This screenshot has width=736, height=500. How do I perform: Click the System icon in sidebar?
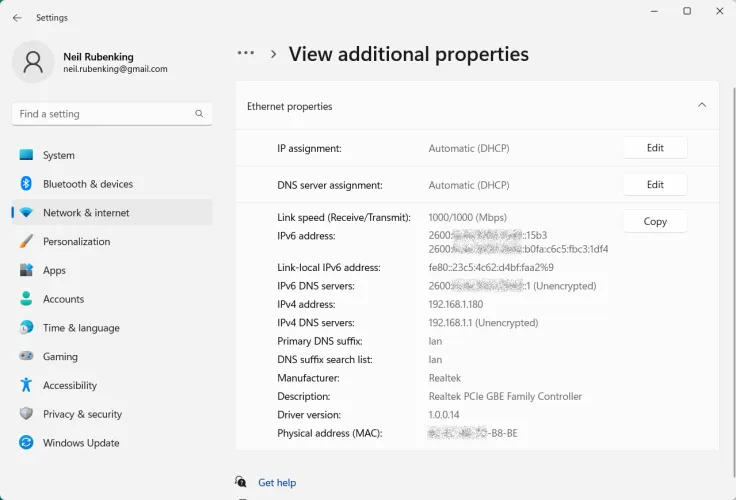click(26, 155)
